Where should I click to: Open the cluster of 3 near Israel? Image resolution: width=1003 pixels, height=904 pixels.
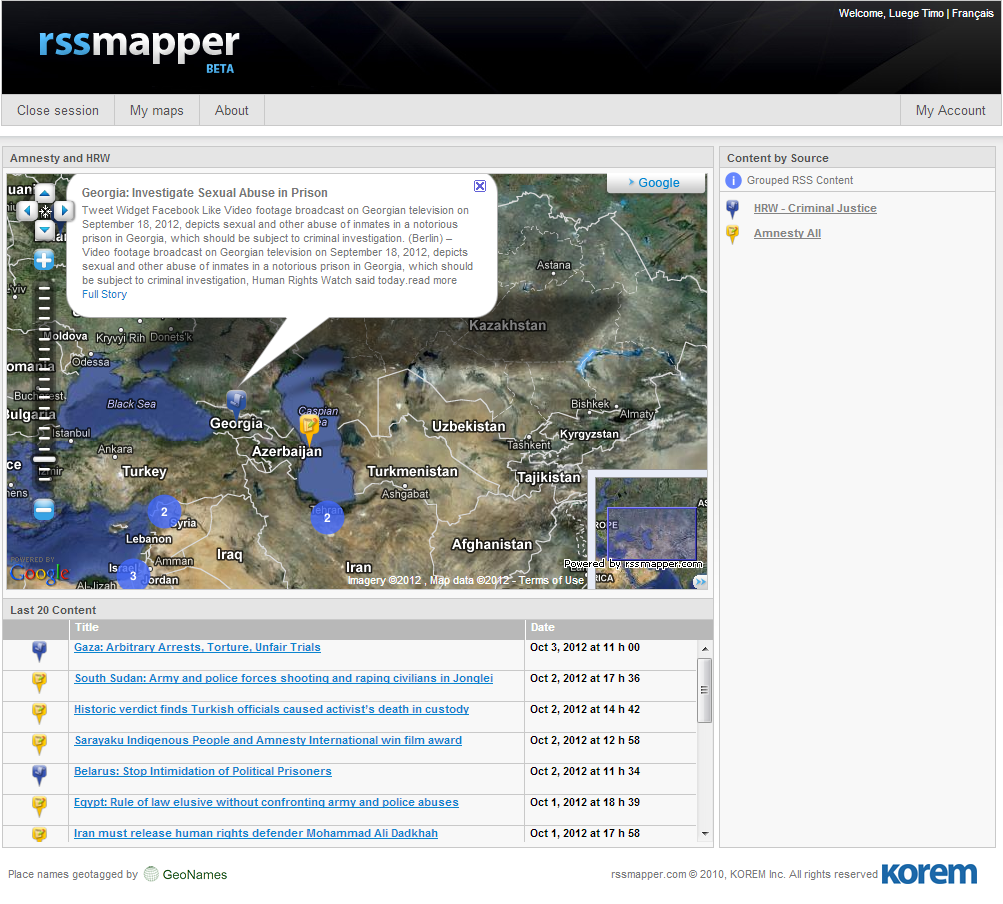133,574
